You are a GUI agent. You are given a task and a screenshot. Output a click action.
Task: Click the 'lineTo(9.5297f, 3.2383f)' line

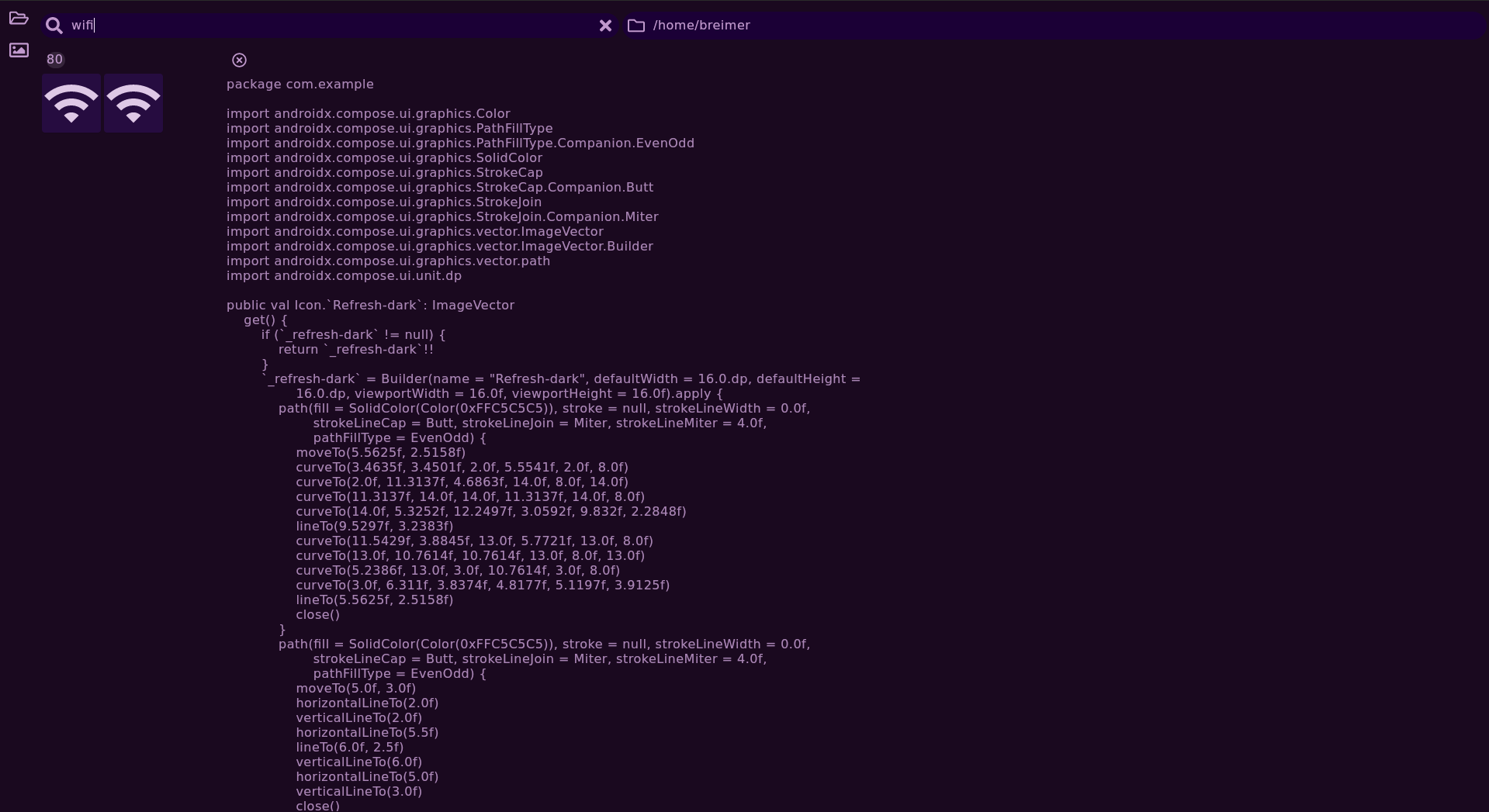(x=374, y=526)
